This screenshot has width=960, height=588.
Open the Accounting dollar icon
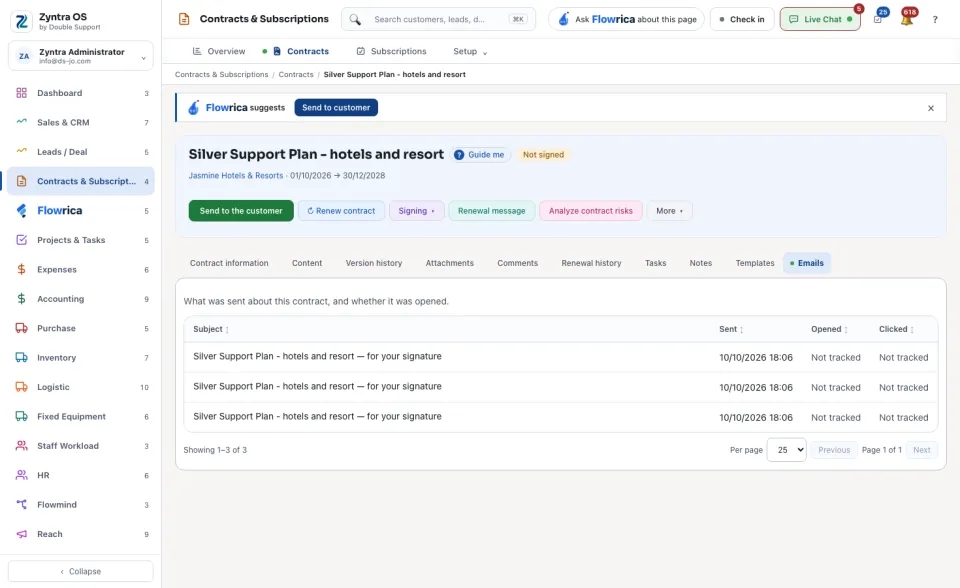[21, 299]
